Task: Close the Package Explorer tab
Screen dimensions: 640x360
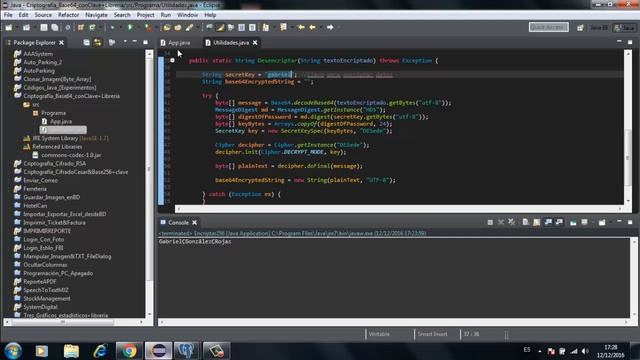Action: (62, 42)
